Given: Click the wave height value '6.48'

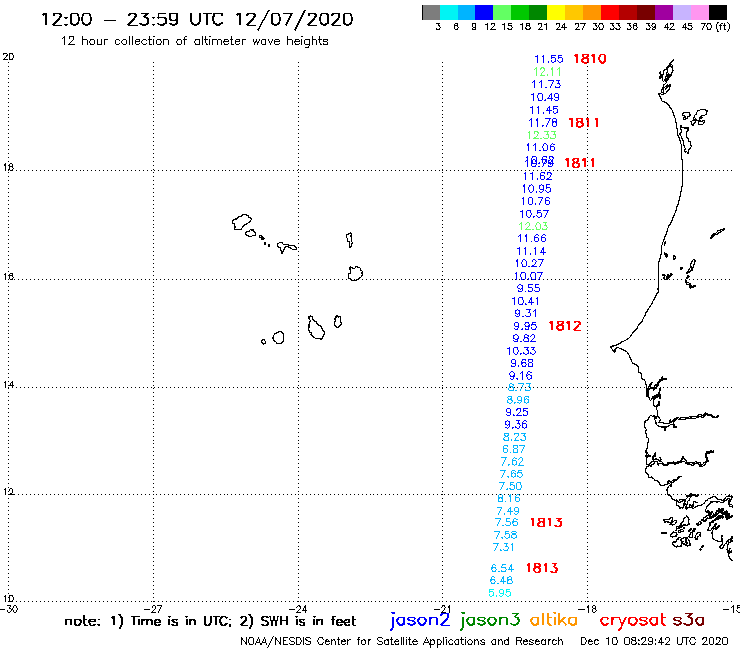Looking at the screenshot, I should (501, 580).
